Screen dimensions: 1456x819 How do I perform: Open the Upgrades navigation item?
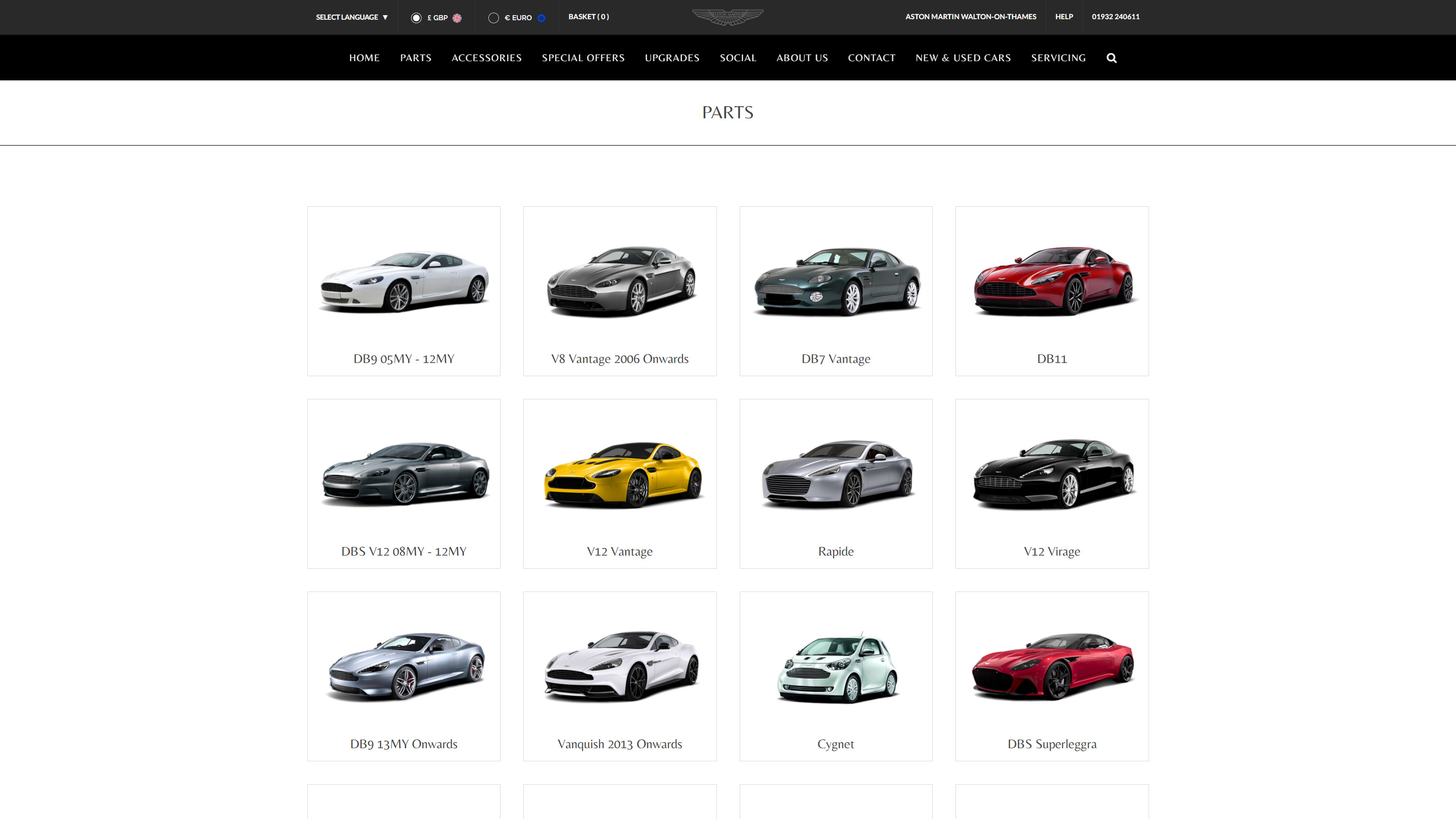[672, 58]
